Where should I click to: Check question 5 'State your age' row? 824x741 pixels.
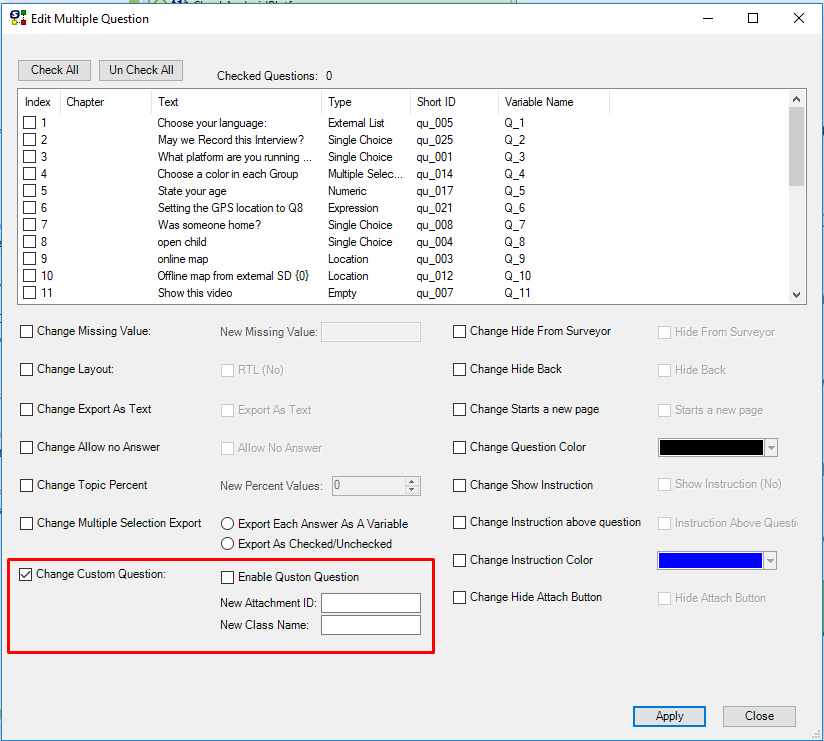[x=29, y=191]
